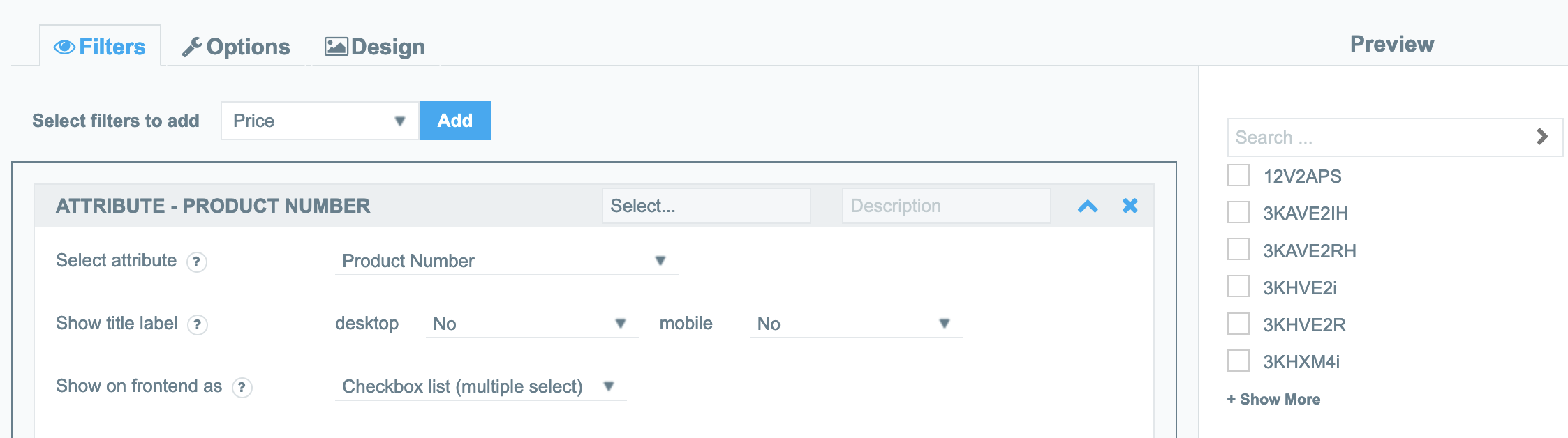This screenshot has height=438, width=1568.
Task: Click the help icon beside Select attribute
Action: (197, 262)
